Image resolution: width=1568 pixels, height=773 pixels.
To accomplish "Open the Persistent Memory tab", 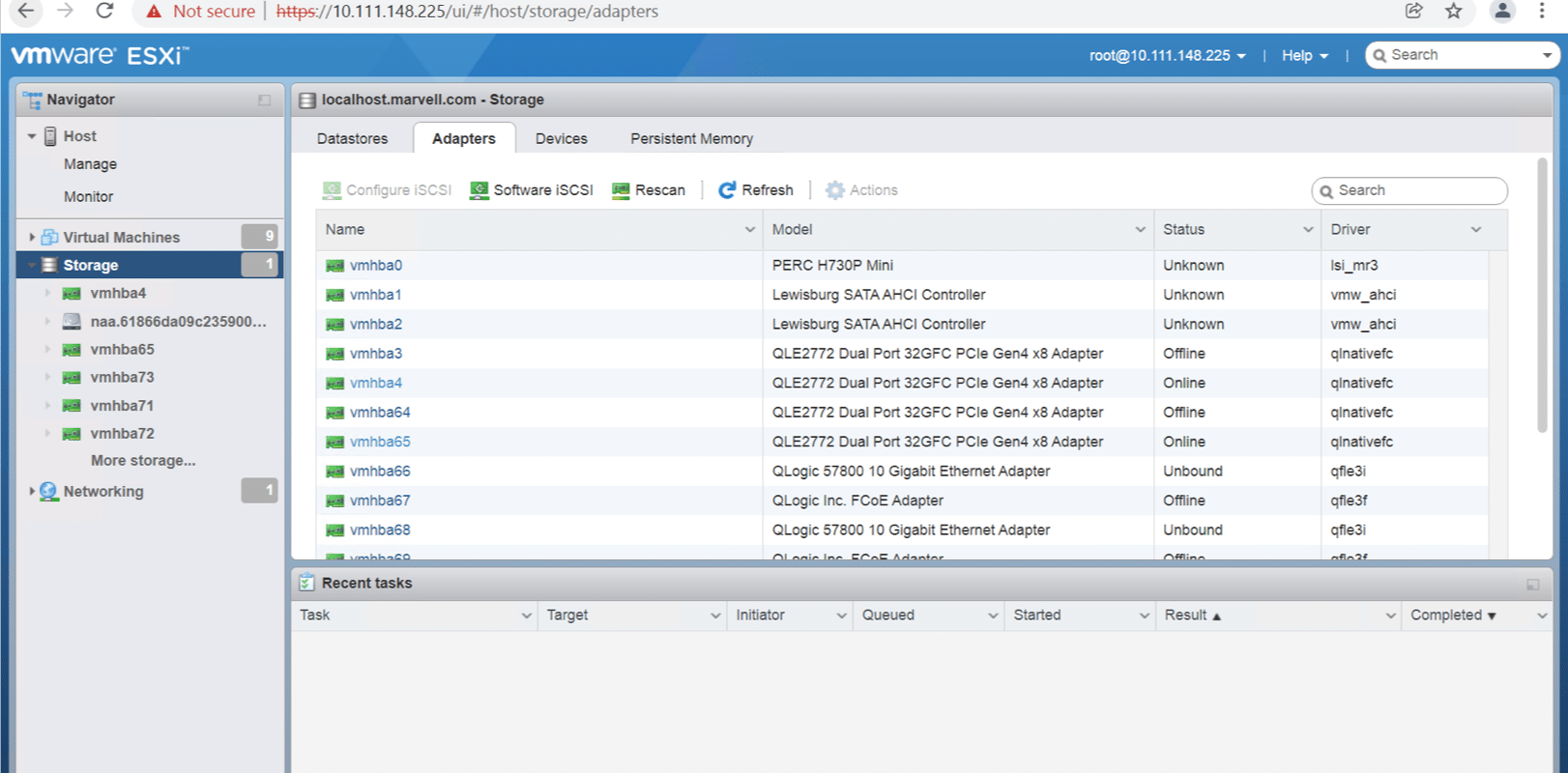I will click(691, 138).
